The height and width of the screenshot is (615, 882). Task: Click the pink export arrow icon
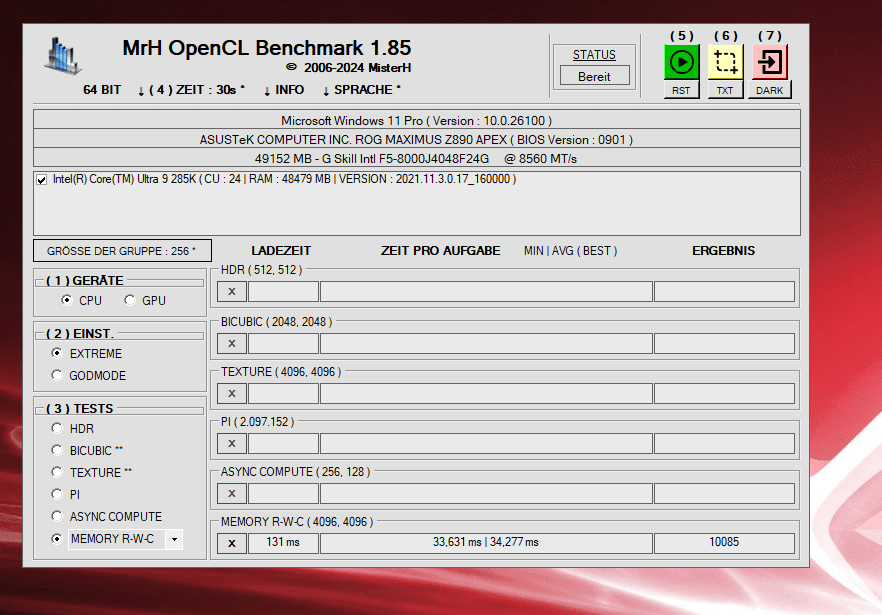click(770, 62)
